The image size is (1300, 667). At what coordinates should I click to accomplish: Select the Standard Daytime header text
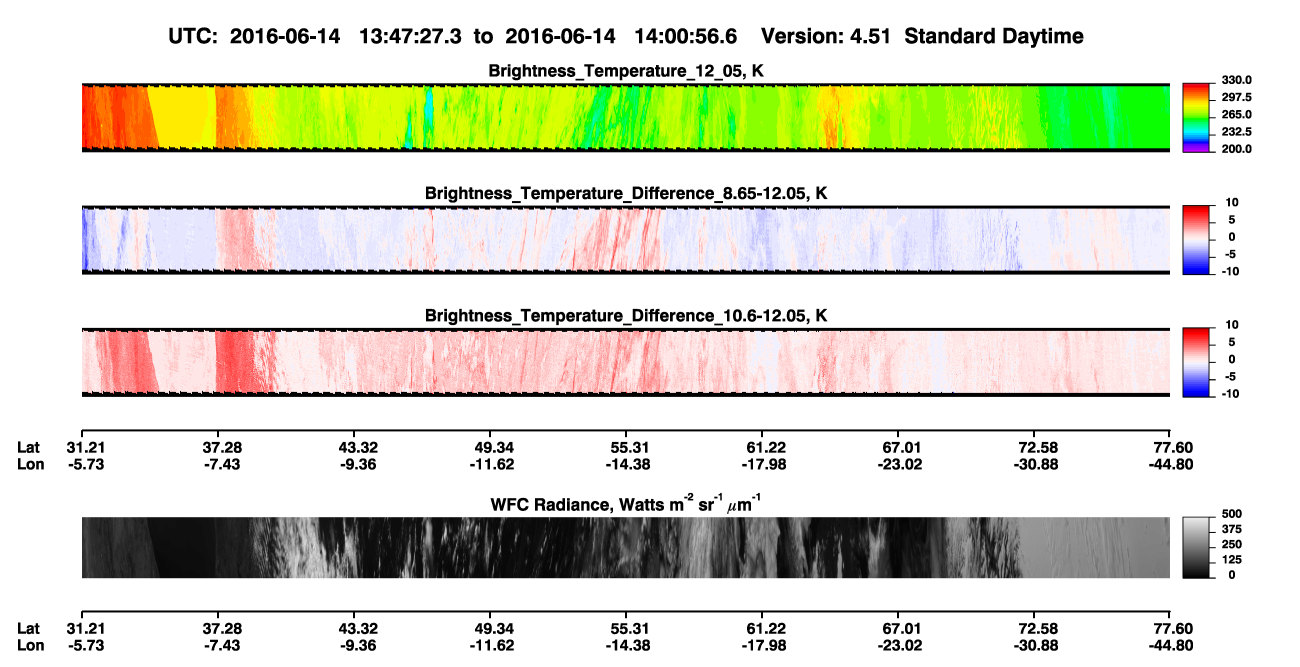pos(994,36)
